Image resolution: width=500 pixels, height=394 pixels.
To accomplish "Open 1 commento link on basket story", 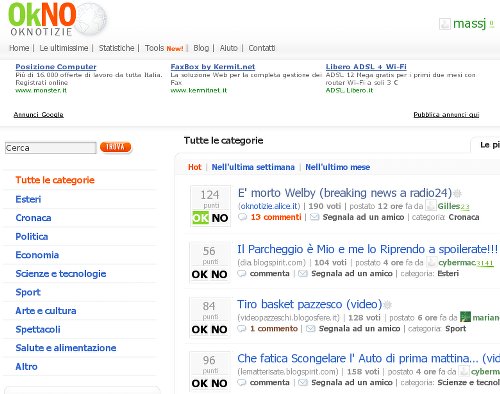I will point(274,329).
